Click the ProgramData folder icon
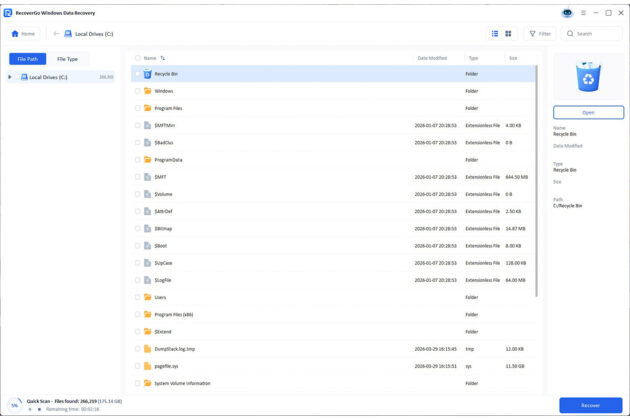Image resolution: width=630 pixels, height=420 pixels. coord(147,160)
